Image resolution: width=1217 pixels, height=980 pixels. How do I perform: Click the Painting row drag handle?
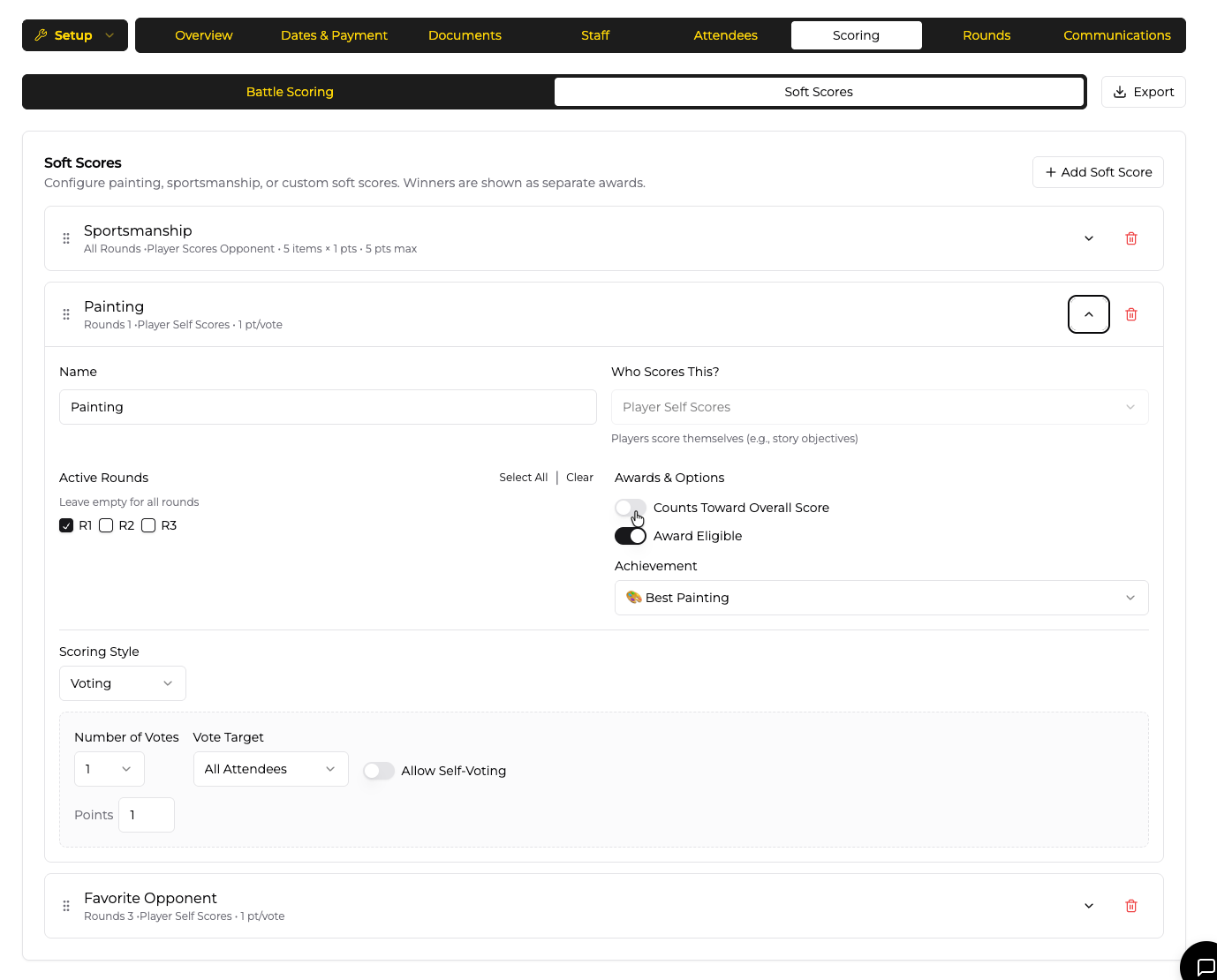point(66,314)
